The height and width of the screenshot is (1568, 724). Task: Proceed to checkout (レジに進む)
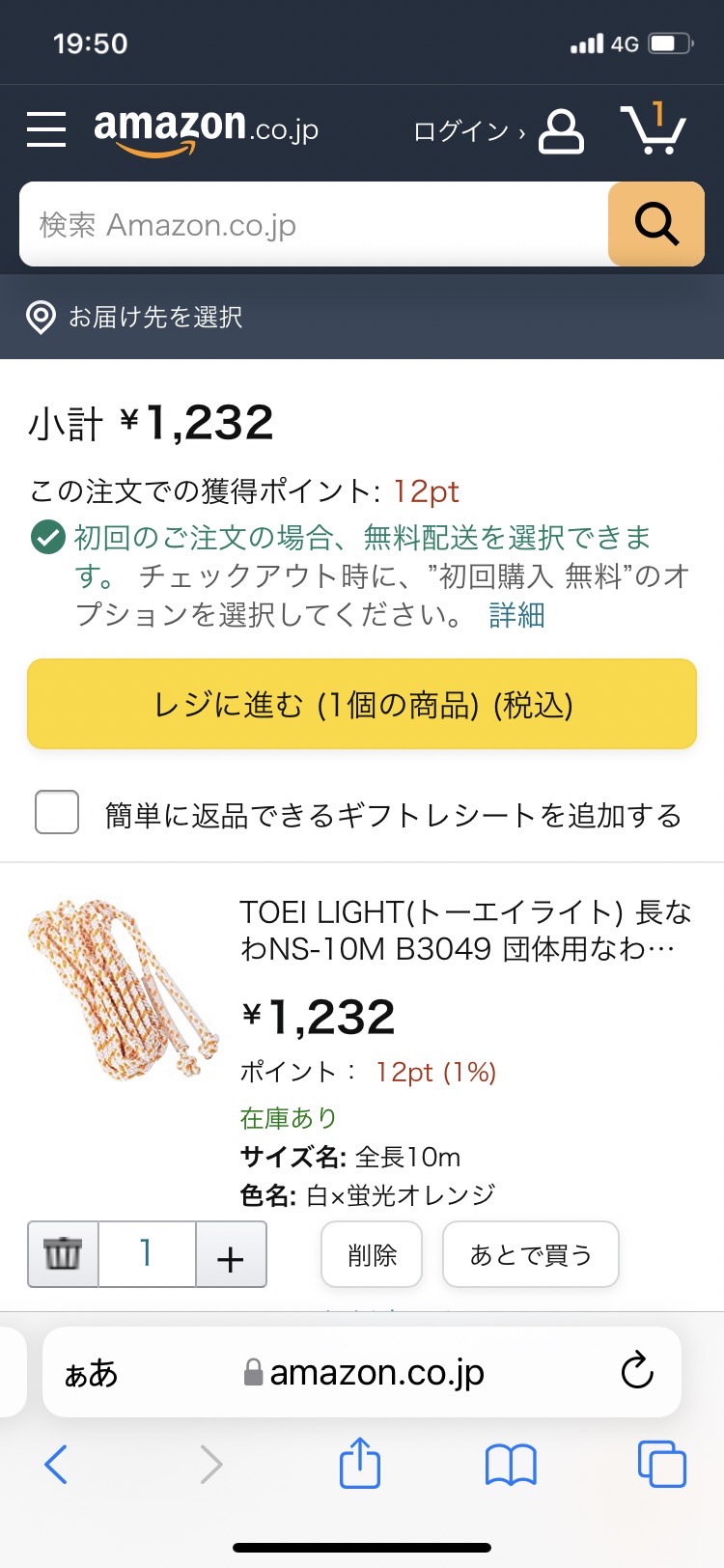tap(362, 704)
